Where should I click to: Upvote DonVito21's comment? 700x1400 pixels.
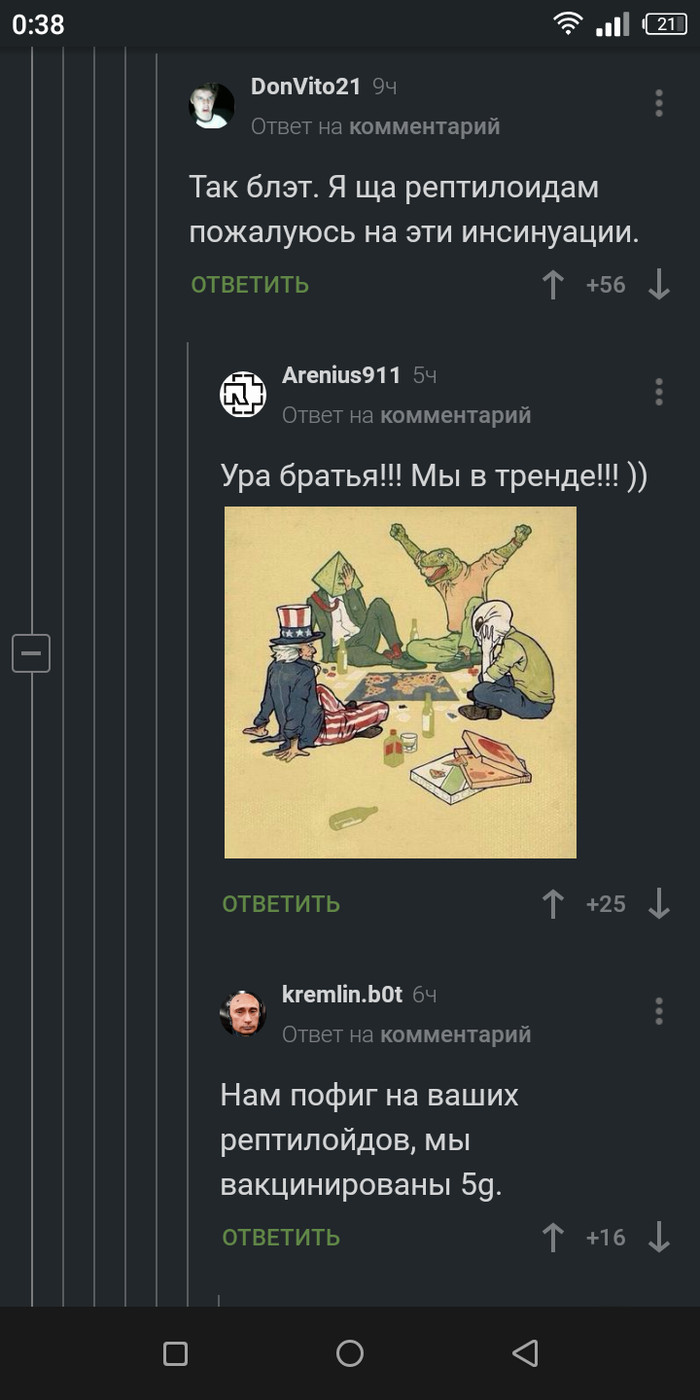pyautogui.click(x=552, y=285)
